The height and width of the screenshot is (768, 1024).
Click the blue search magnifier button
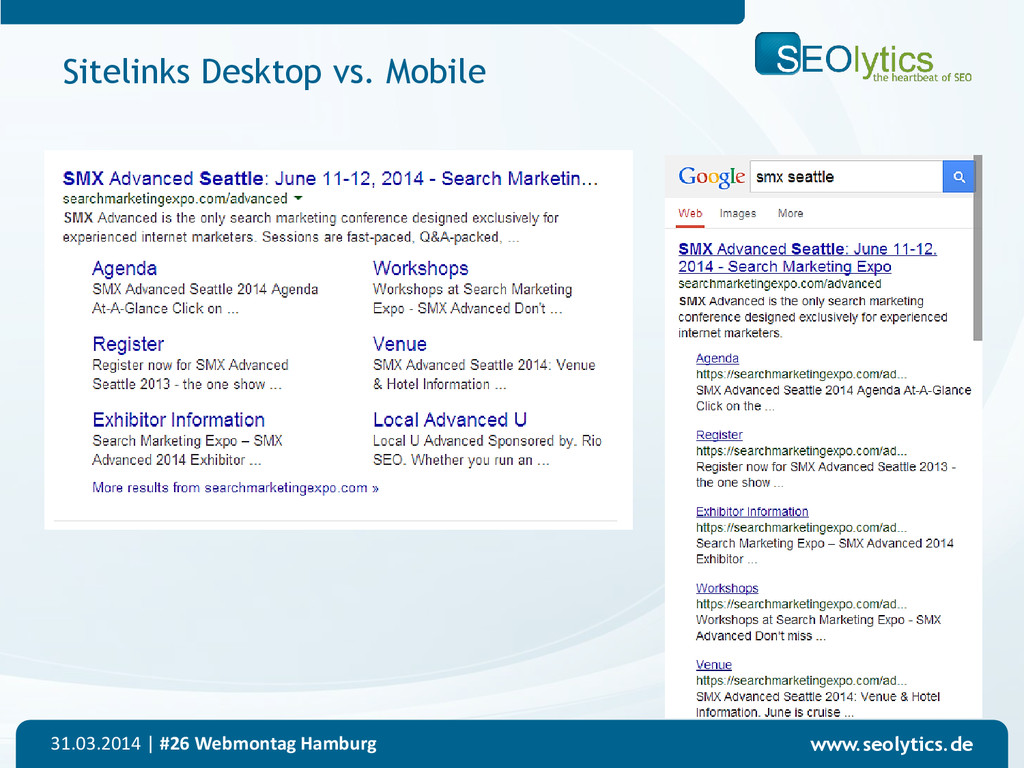(959, 176)
